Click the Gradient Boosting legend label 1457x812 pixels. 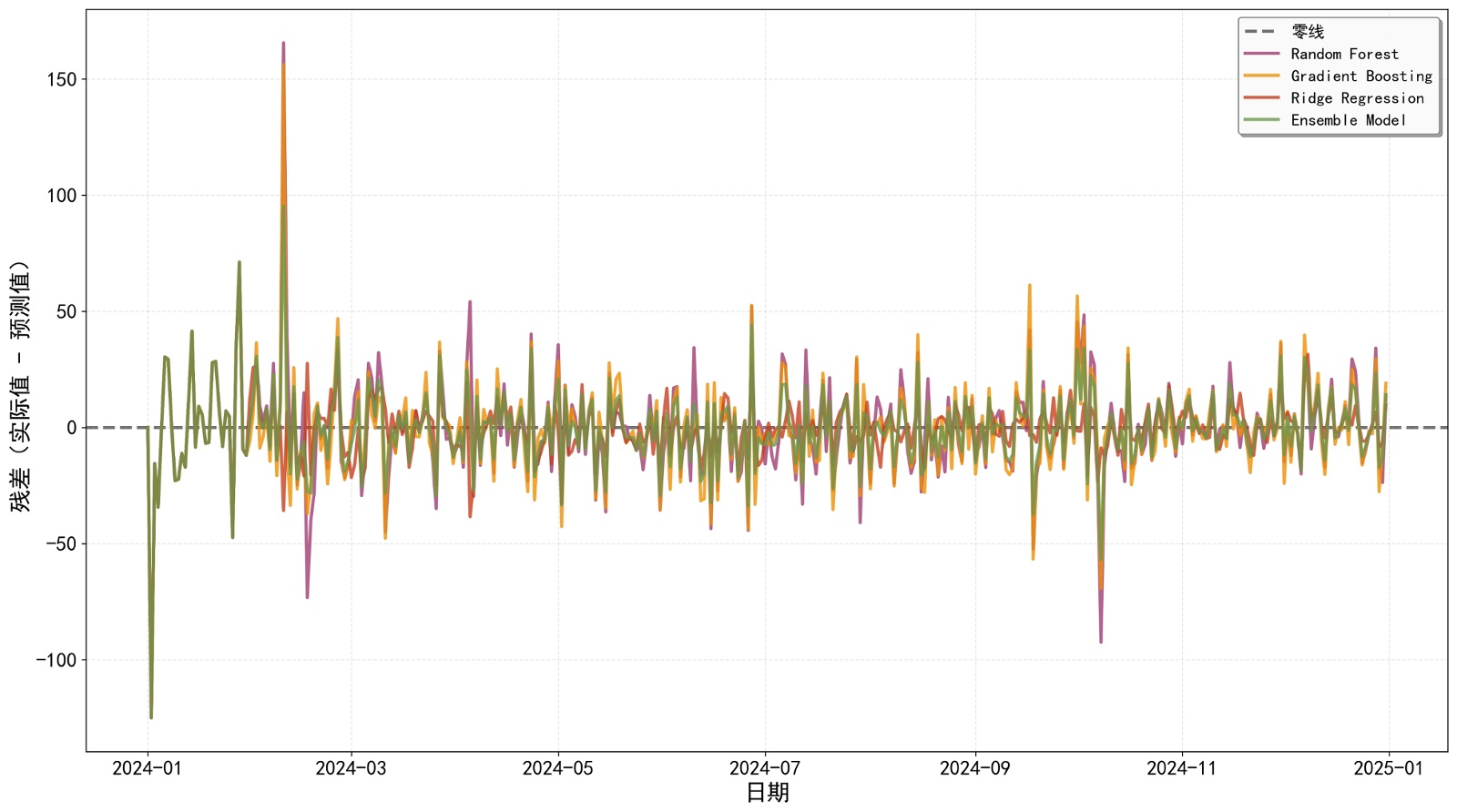pos(1360,76)
